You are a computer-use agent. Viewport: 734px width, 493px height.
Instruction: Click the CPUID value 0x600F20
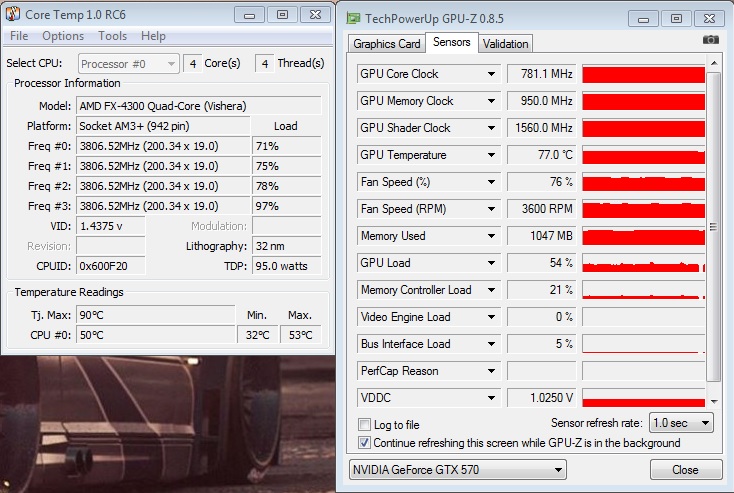110,266
